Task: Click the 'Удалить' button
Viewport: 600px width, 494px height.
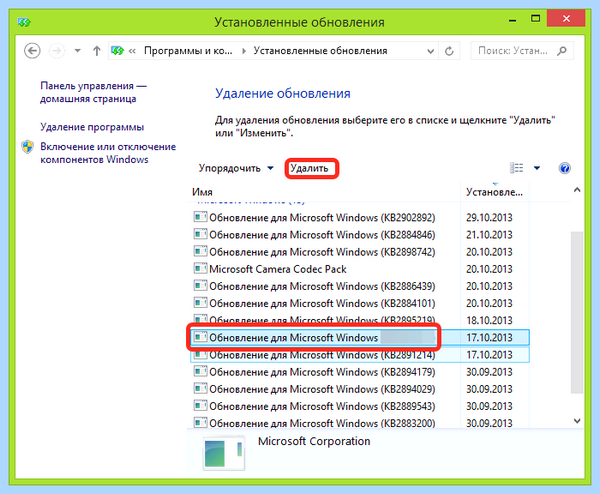Action: click(x=309, y=168)
